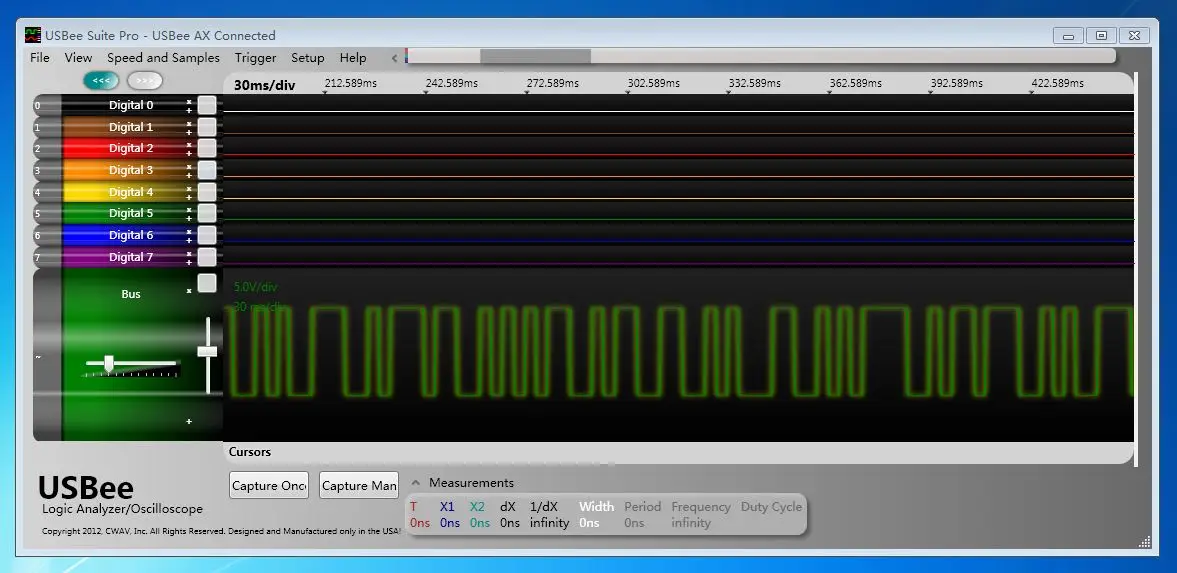Click the 212.589ms time marker
The image size is (1177, 573).
pyautogui.click(x=351, y=83)
